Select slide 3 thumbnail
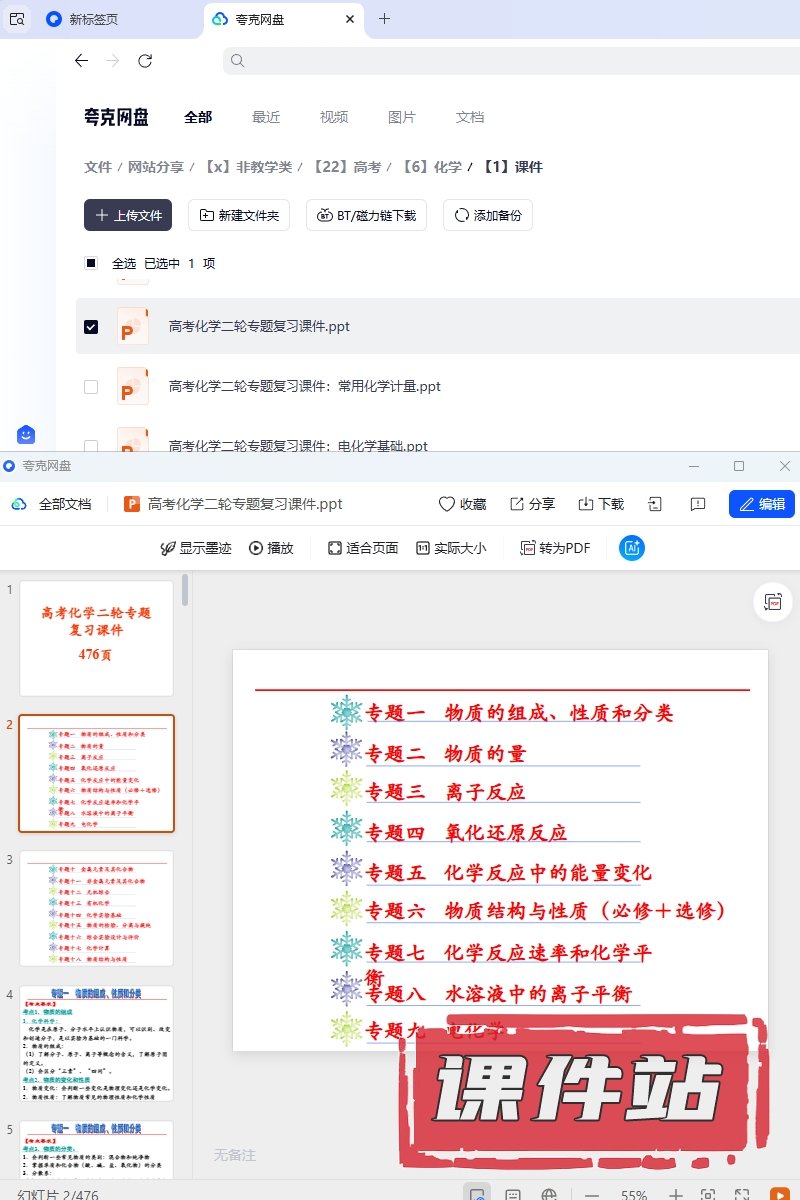The height and width of the screenshot is (1200, 800). tap(97, 908)
